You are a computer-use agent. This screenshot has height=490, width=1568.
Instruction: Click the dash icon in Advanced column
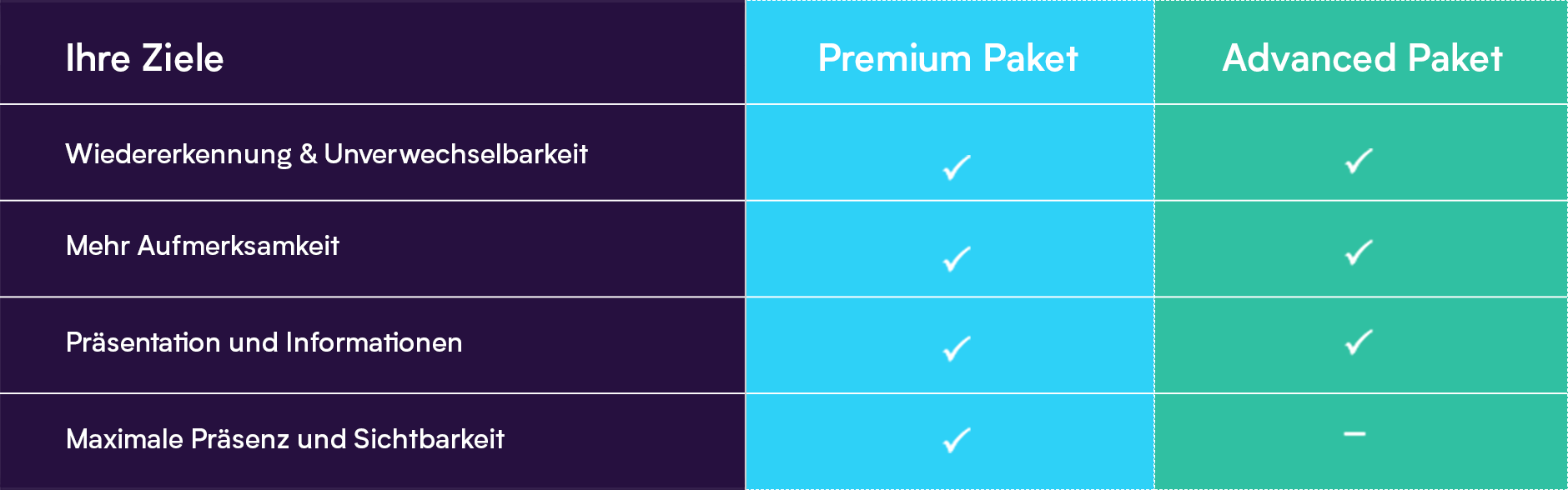[x=1355, y=433]
